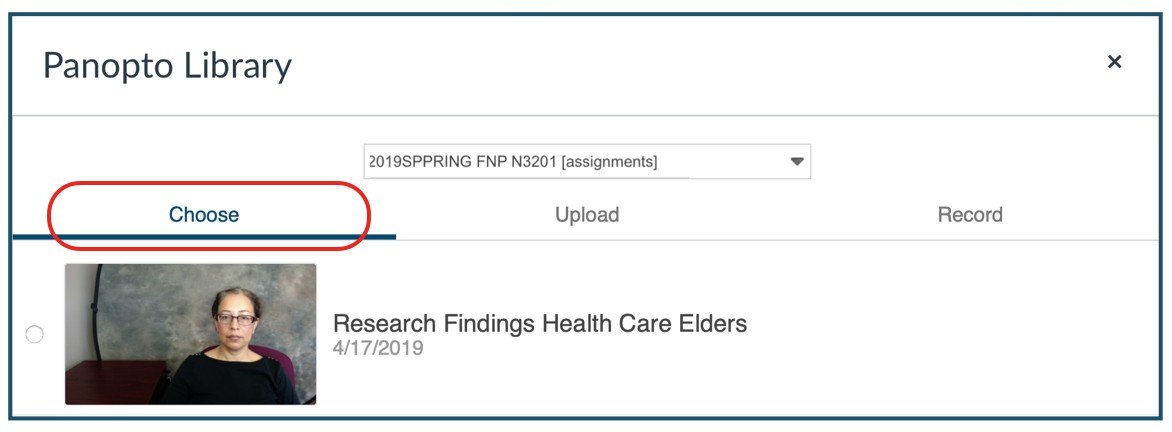Tick the radio circle left of the thumbnail
1172x432 pixels.
(34, 334)
